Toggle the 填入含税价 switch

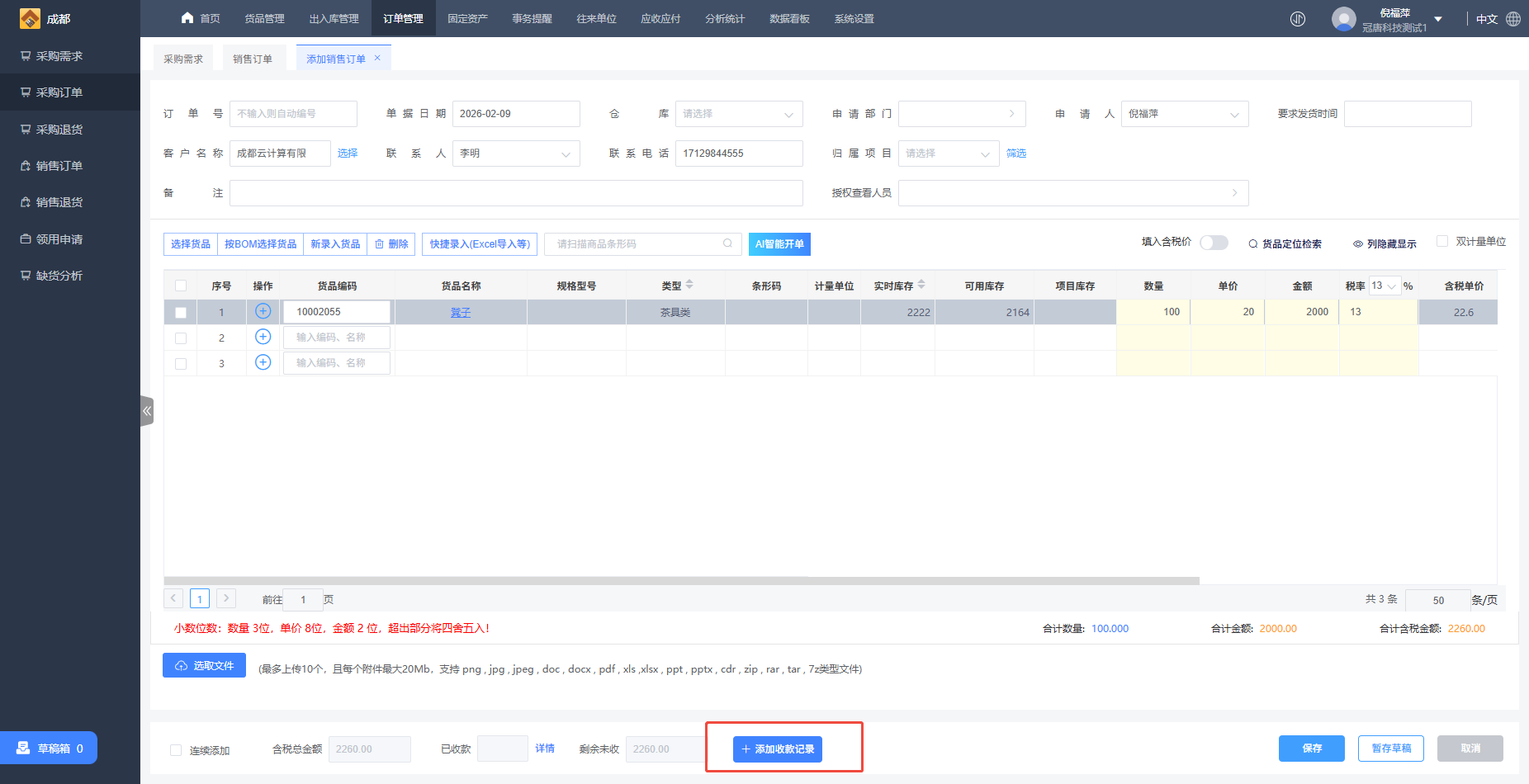click(x=1214, y=243)
